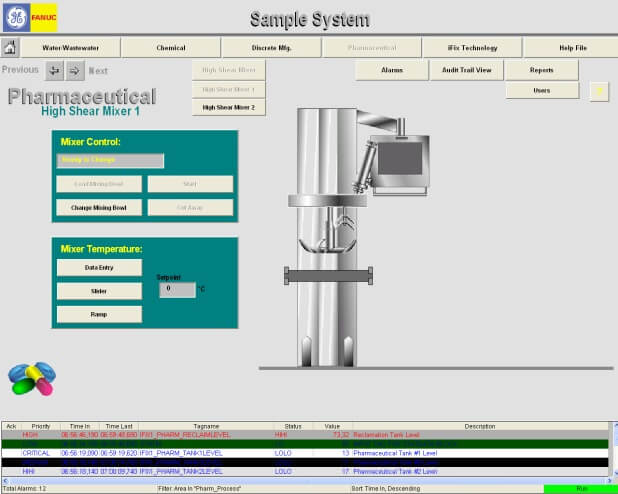
Task: Click the disabled Start mixer button
Action: click(190, 184)
